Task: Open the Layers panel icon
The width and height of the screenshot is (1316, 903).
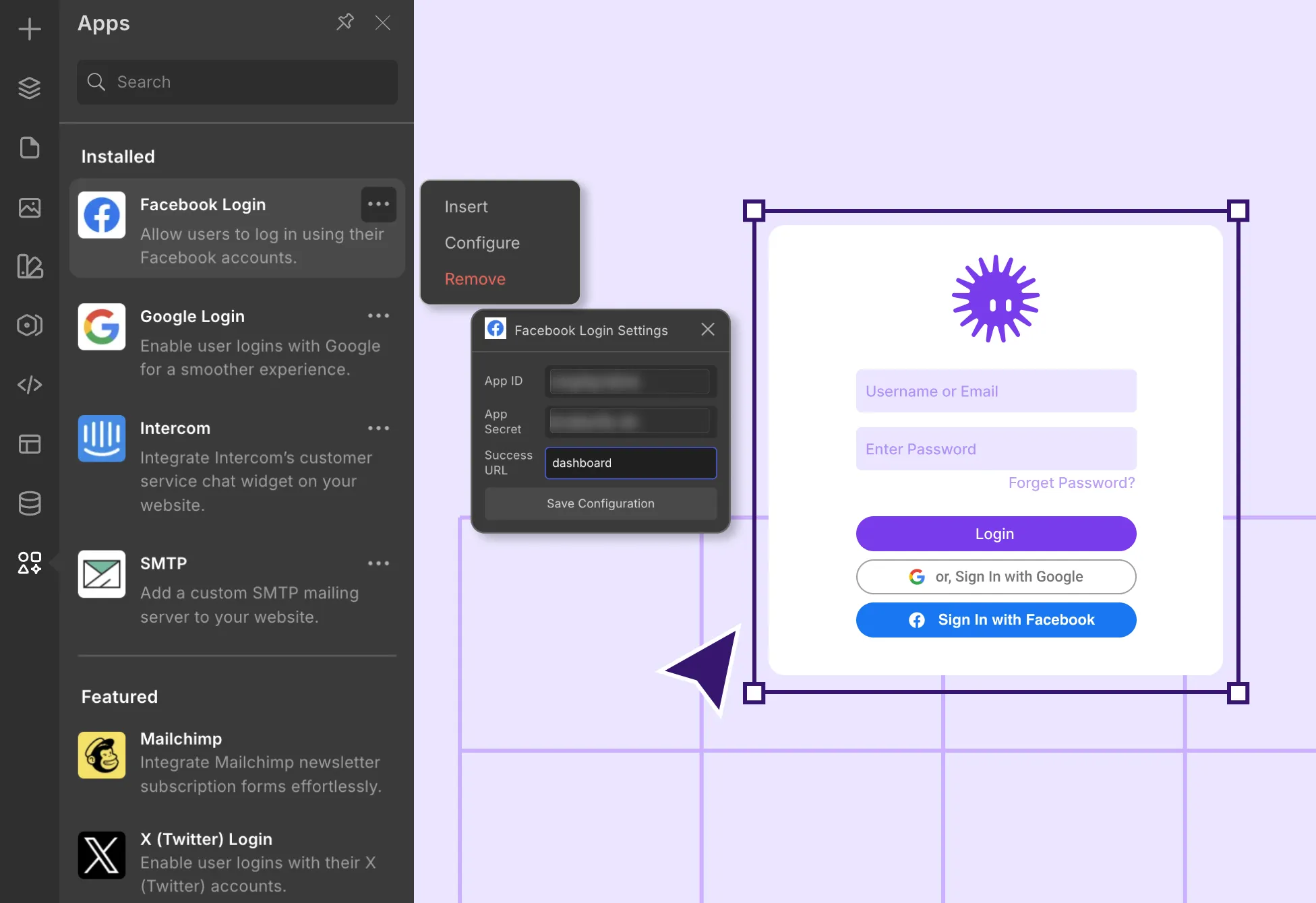Action: (30, 88)
